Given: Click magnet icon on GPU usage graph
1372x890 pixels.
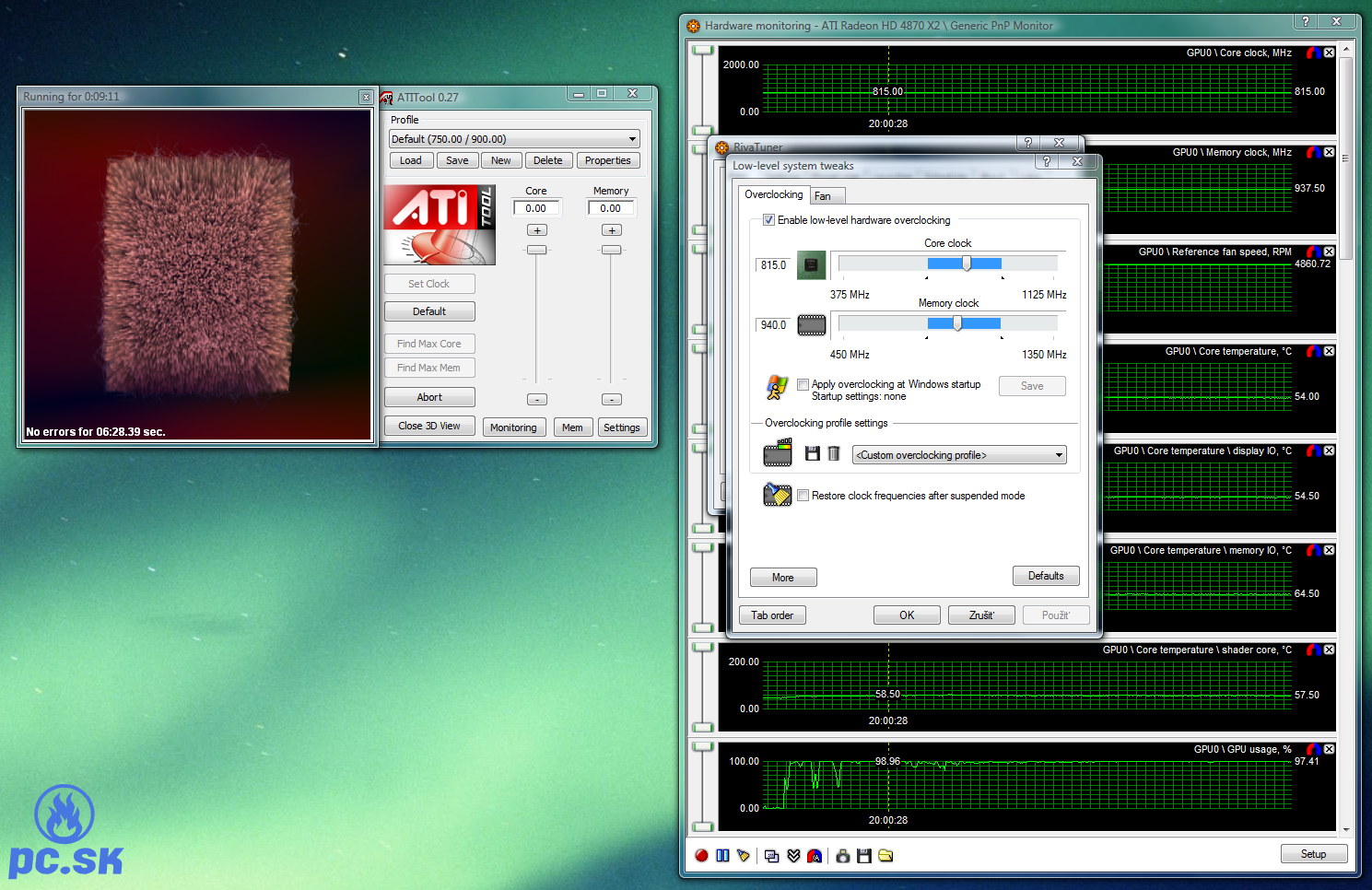Looking at the screenshot, I should [x=1314, y=749].
